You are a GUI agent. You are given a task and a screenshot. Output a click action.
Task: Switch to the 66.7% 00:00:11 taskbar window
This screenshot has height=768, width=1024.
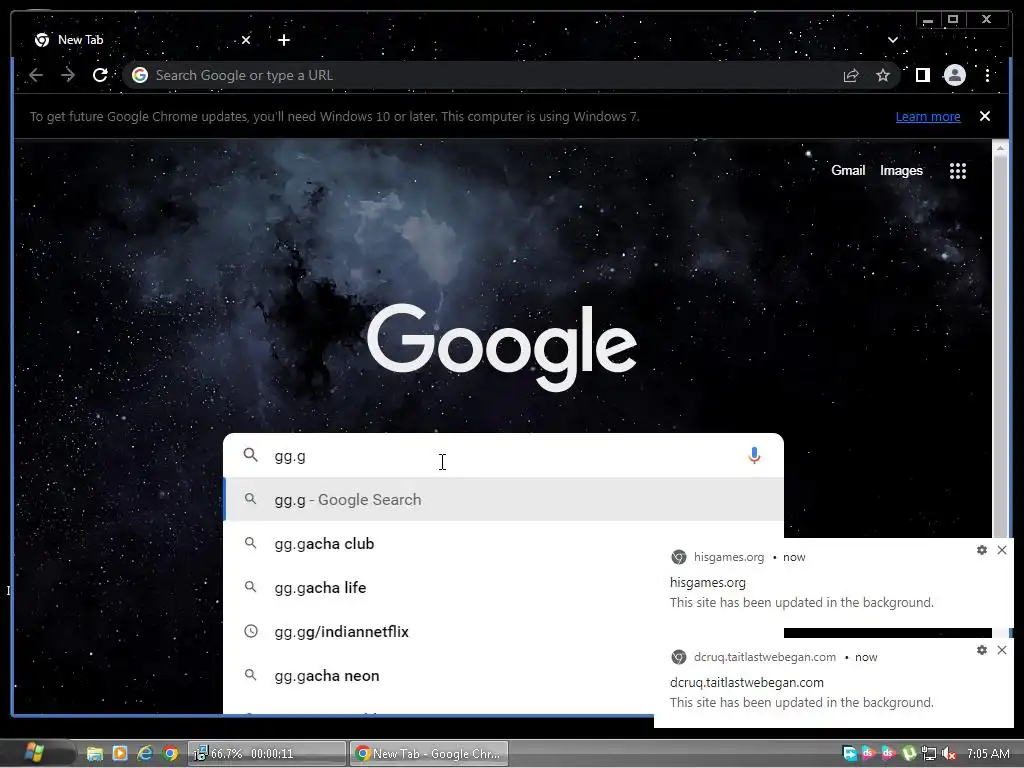coord(267,754)
